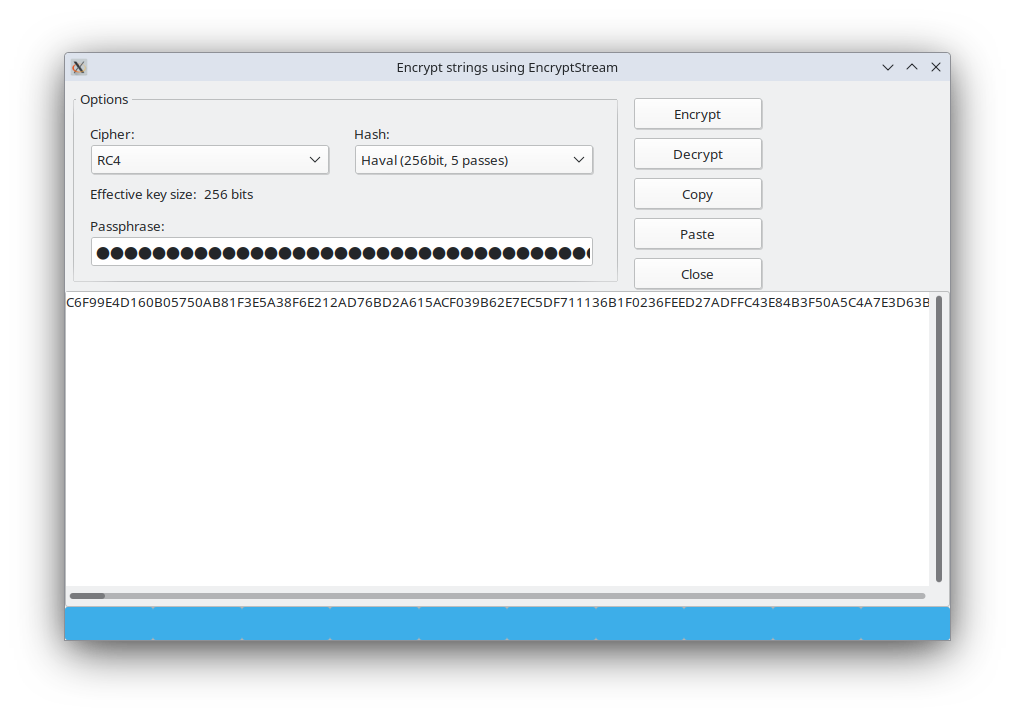
Task: Click the Decrypt button
Action: click(x=698, y=154)
